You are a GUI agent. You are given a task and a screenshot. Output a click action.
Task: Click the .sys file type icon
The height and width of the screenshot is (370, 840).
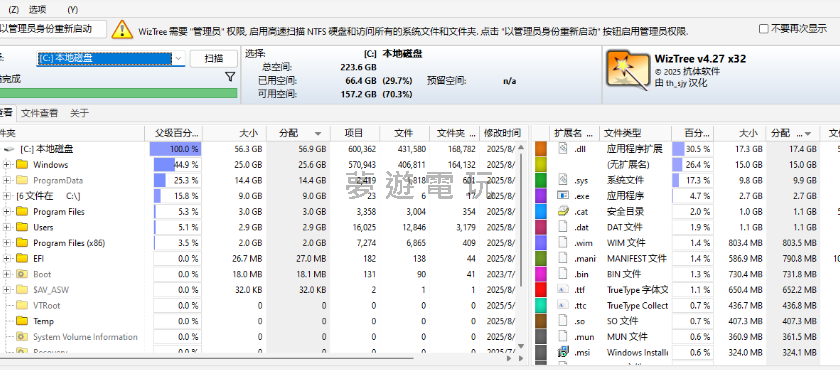coord(562,180)
